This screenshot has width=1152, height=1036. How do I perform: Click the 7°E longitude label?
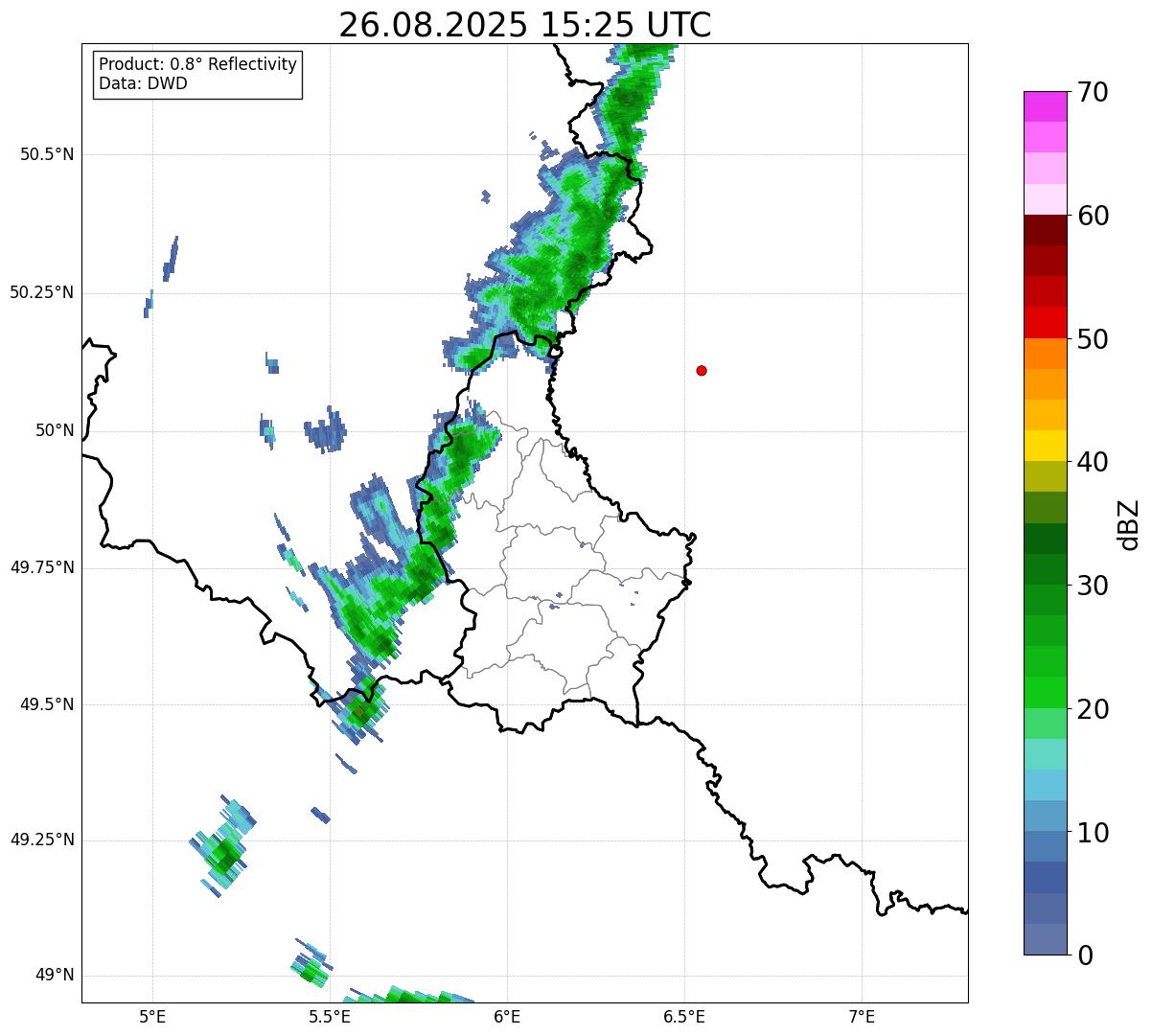tap(862, 1016)
